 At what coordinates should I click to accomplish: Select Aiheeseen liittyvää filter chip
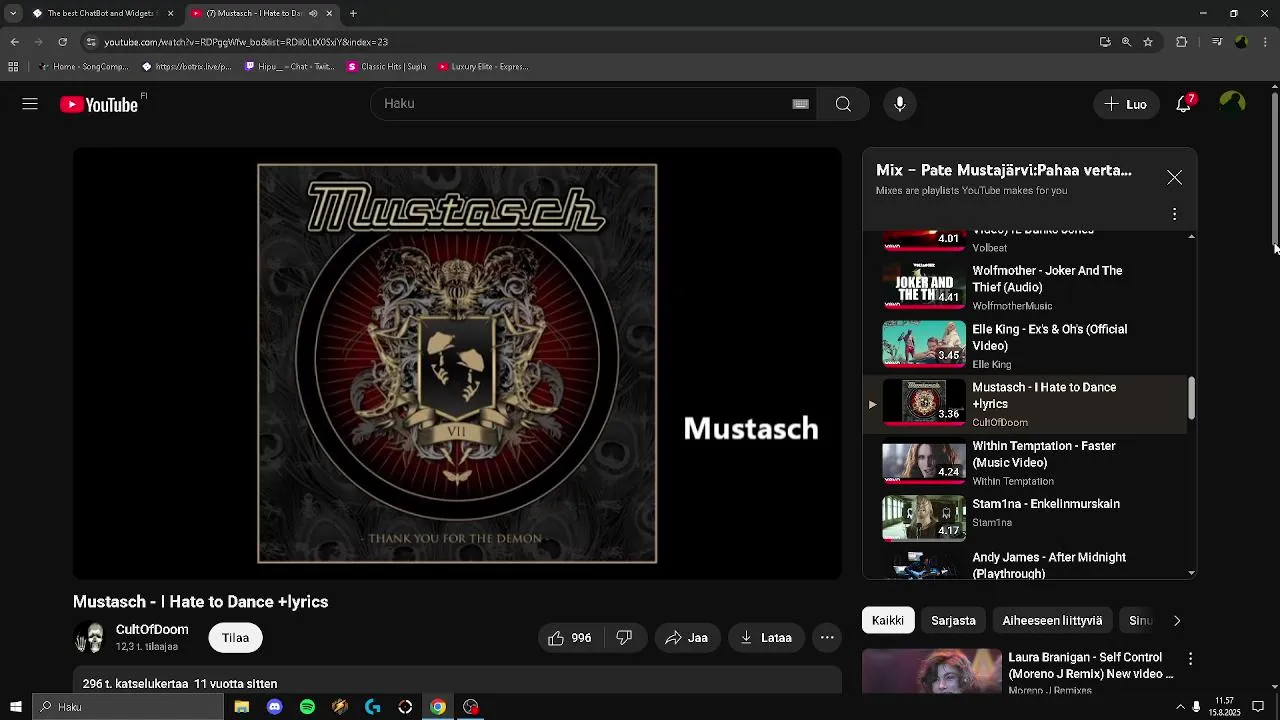(x=1052, y=621)
